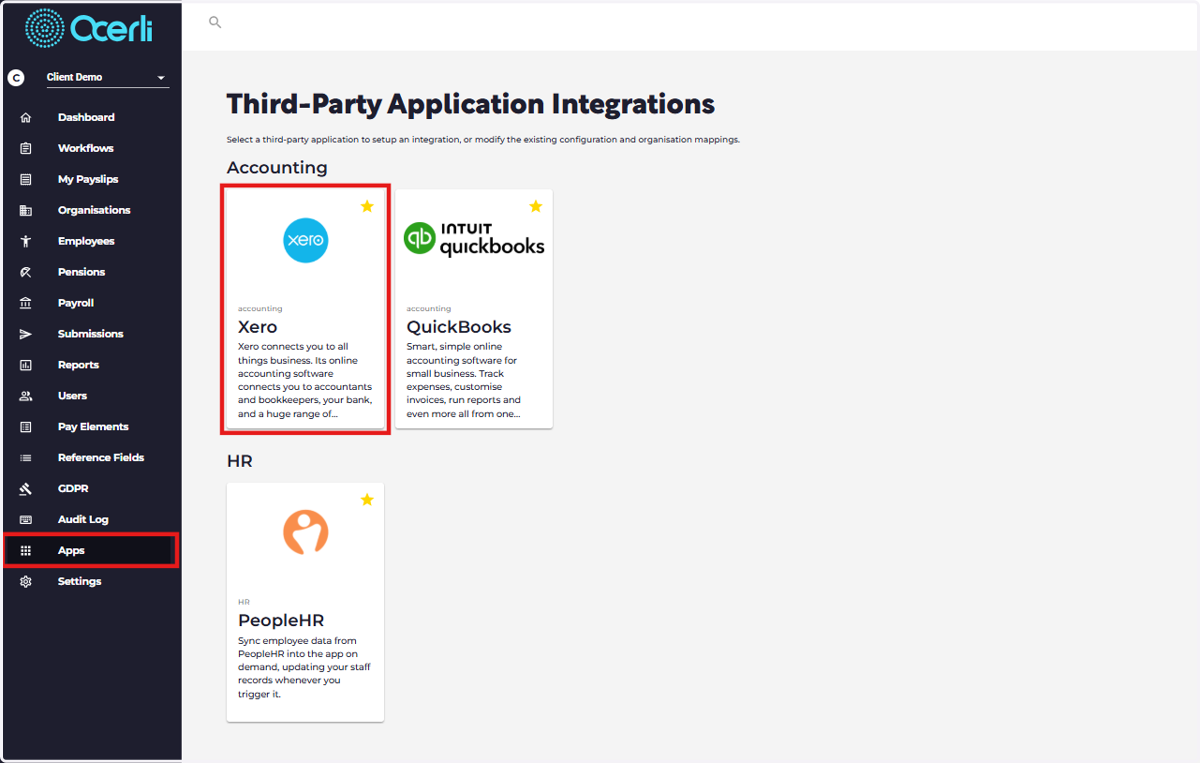Click the PeopleHR logo
The height and width of the screenshot is (763, 1200).
[x=305, y=532]
